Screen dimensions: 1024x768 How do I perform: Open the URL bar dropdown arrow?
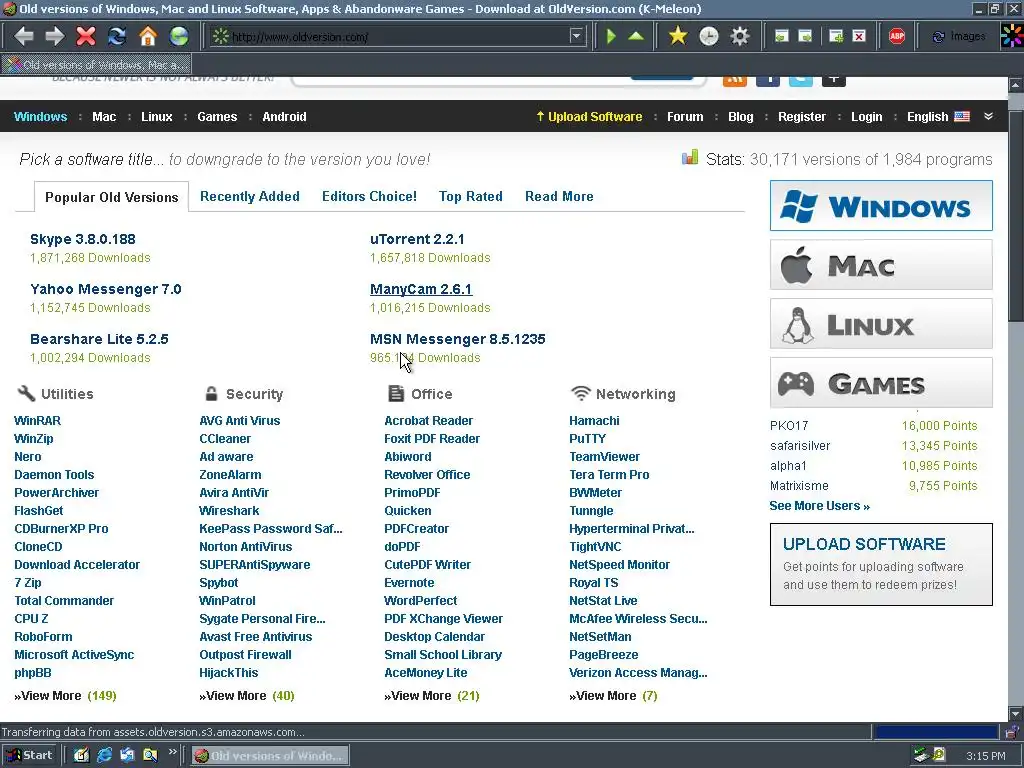[x=576, y=36]
